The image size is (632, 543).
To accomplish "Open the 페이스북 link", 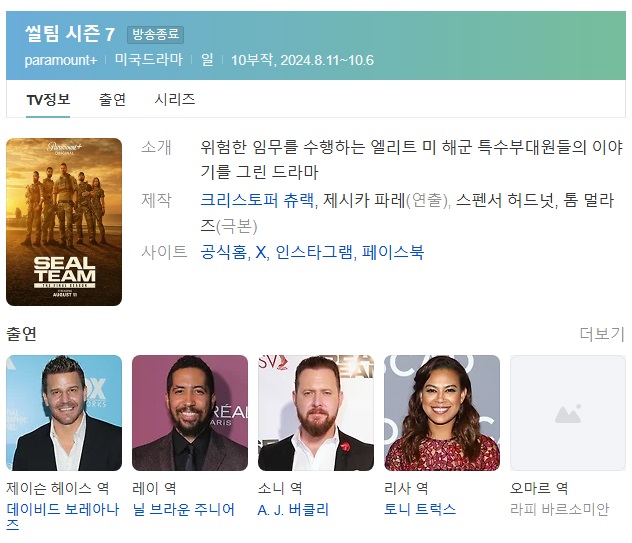I will [x=393, y=252].
